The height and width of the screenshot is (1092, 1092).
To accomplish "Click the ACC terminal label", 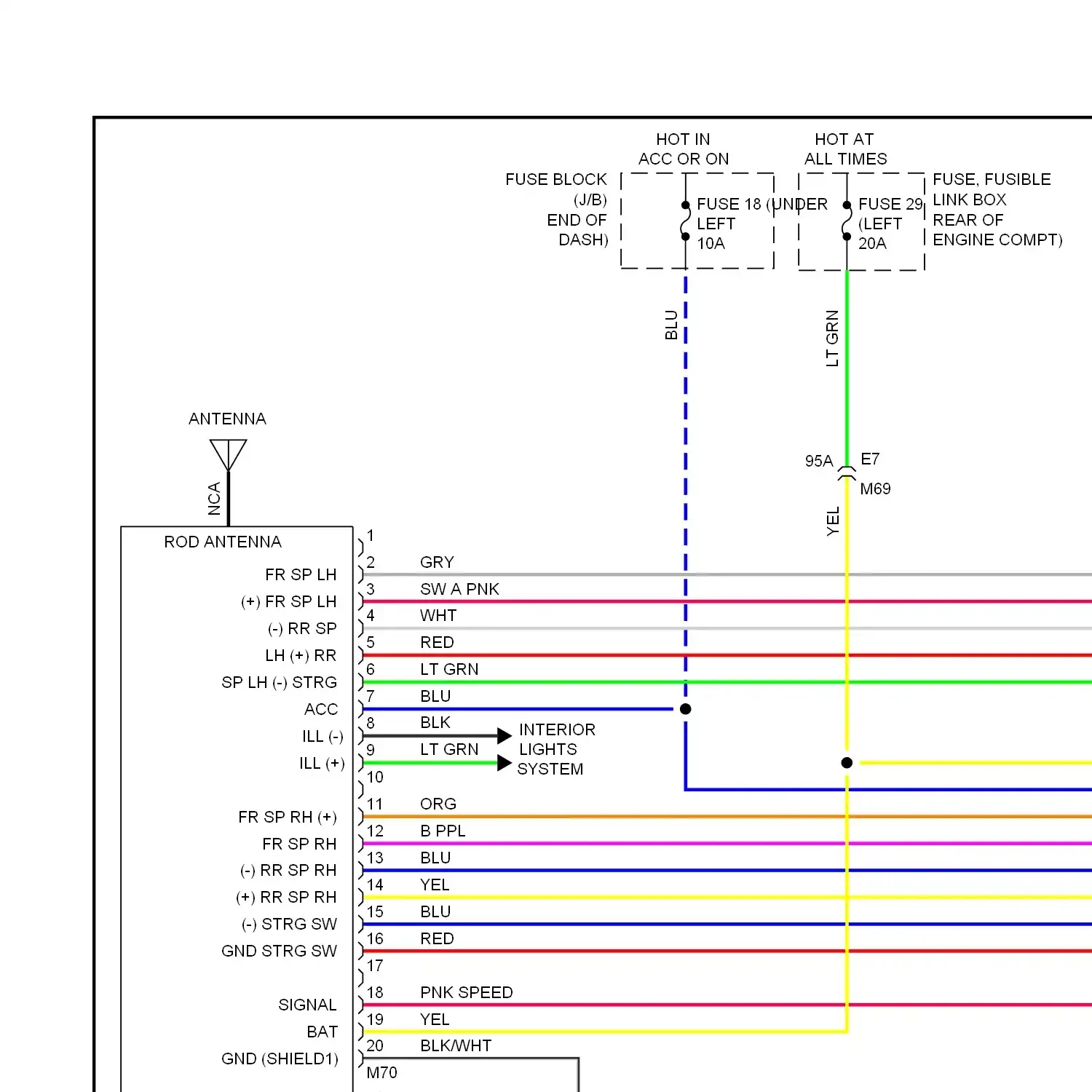I will click(321, 709).
